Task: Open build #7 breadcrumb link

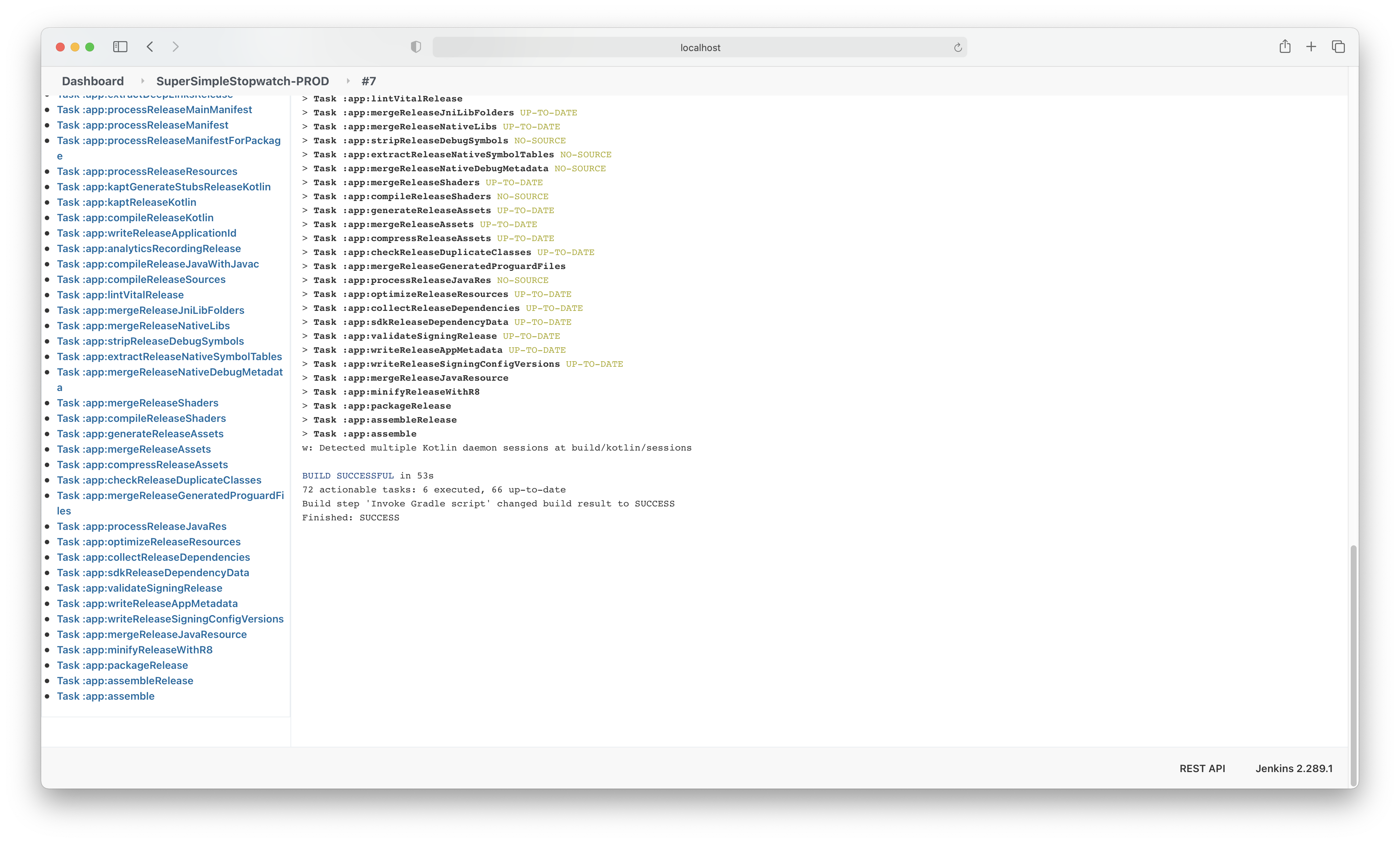Action: pos(369,81)
